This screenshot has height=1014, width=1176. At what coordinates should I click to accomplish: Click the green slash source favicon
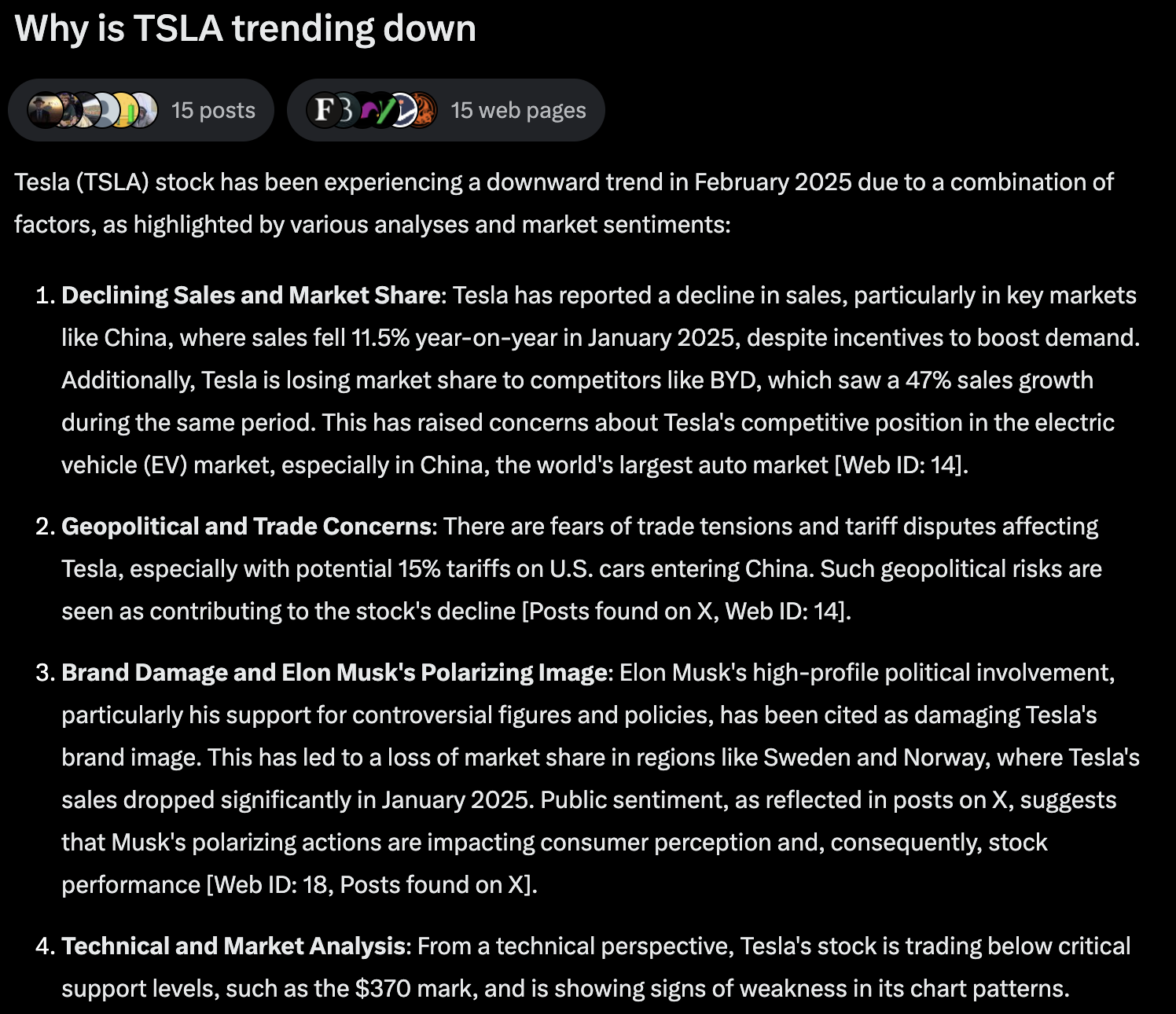pos(383,110)
